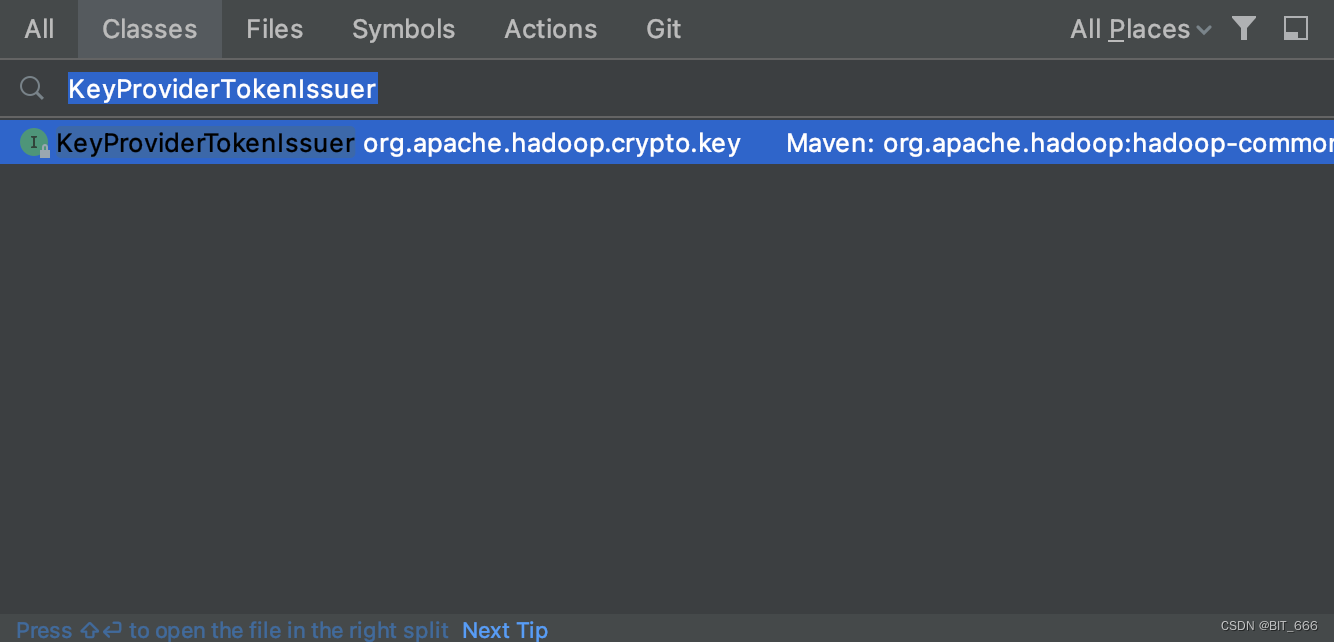Click the lock badge on the result icon
Screen dimensions: 1334x642
[43, 148]
